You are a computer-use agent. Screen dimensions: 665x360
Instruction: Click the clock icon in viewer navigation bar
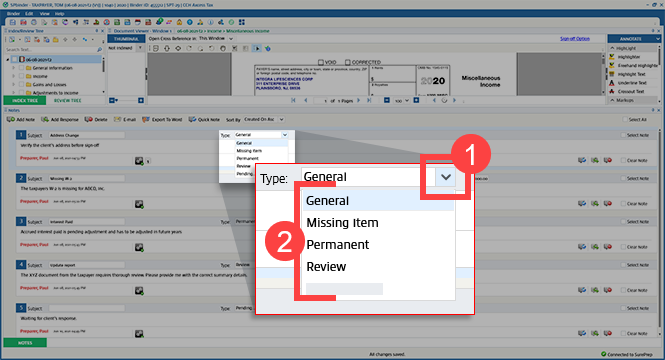point(444,100)
